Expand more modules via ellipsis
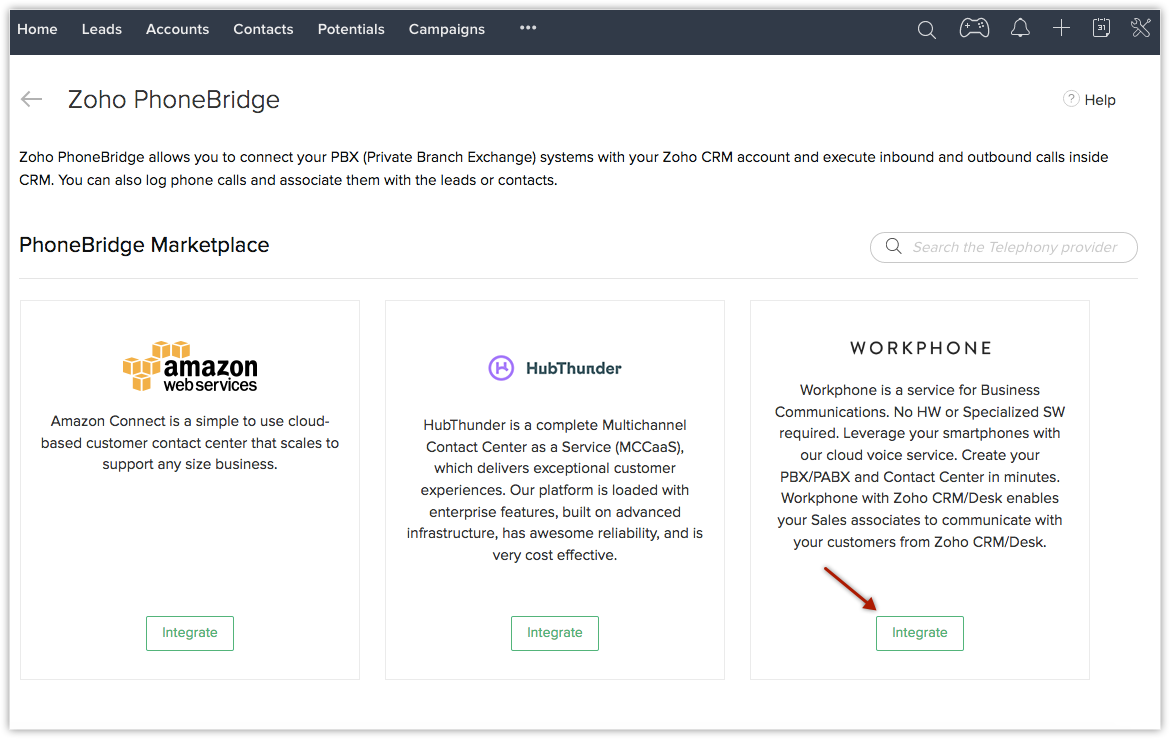The height and width of the screenshot is (739, 1170). (528, 28)
